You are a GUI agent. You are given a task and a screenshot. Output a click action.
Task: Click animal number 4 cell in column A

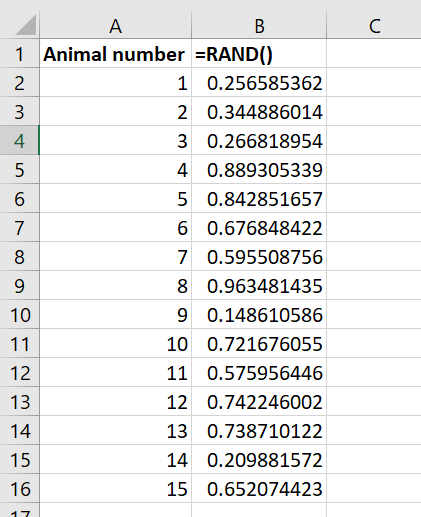[115, 169]
